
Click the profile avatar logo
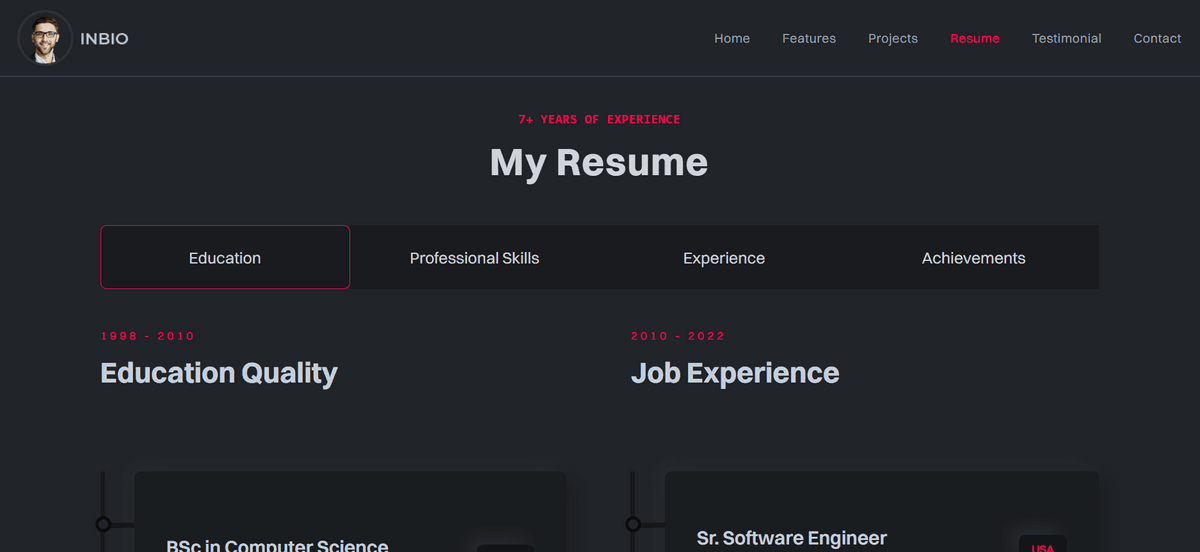click(45, 38)
